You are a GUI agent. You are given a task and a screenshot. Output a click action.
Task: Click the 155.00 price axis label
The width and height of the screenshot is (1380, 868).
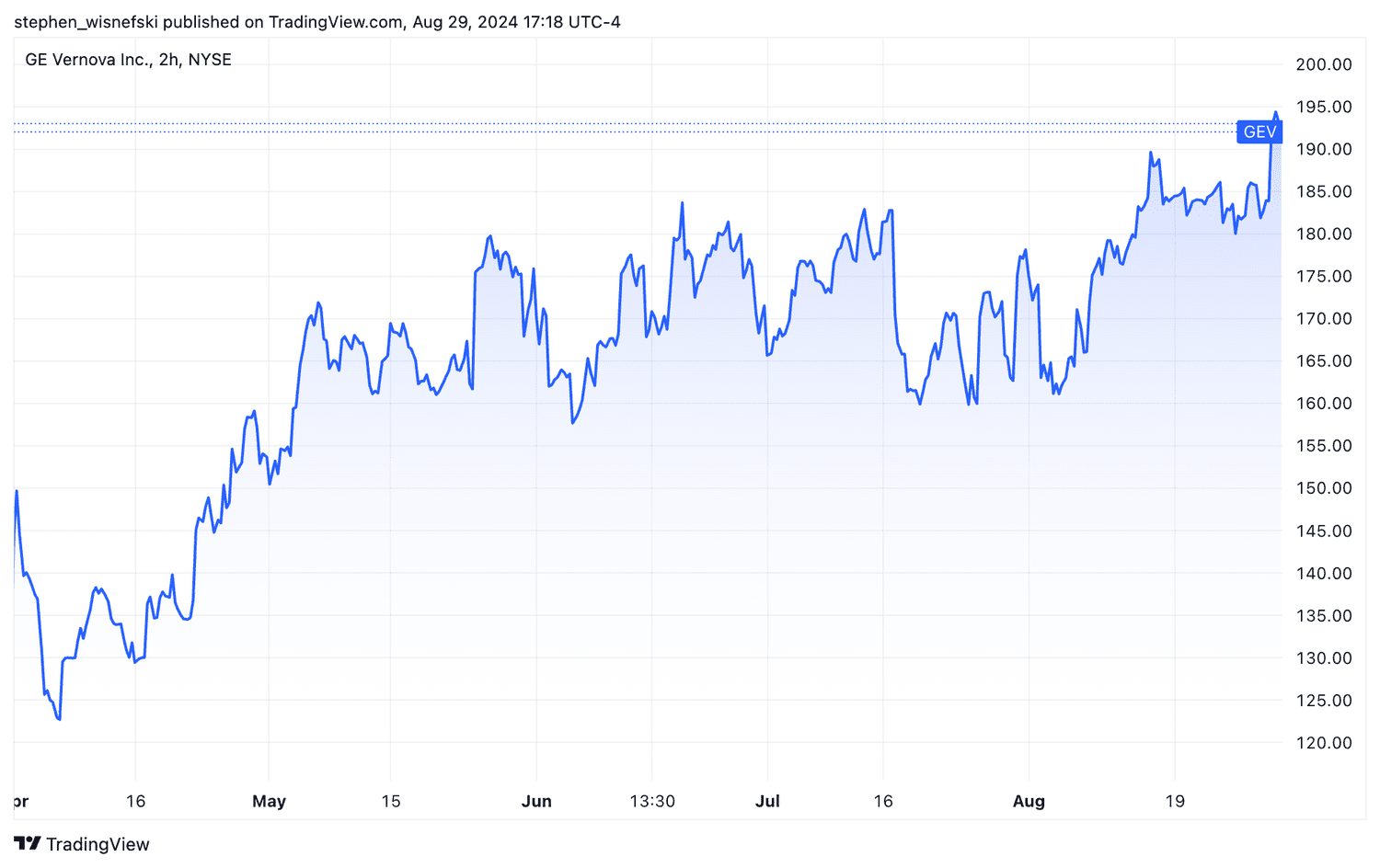1324,445
